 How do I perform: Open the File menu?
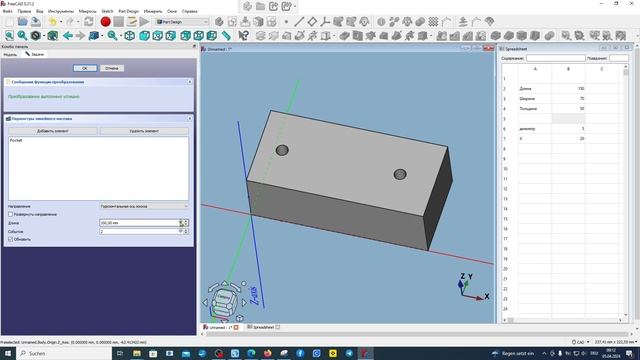click(7, 11)
